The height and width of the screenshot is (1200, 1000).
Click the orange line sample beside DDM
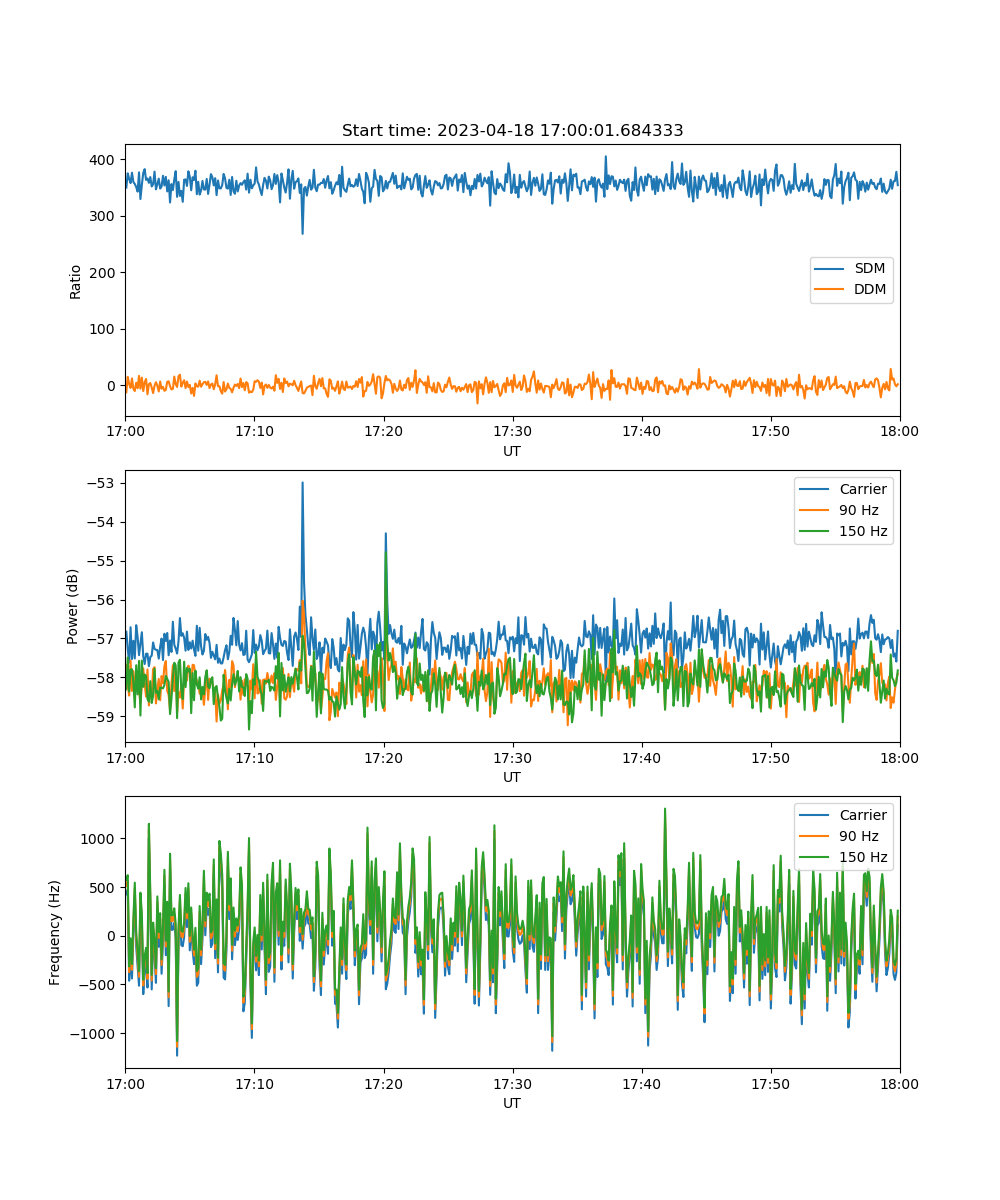coord(831,290)
